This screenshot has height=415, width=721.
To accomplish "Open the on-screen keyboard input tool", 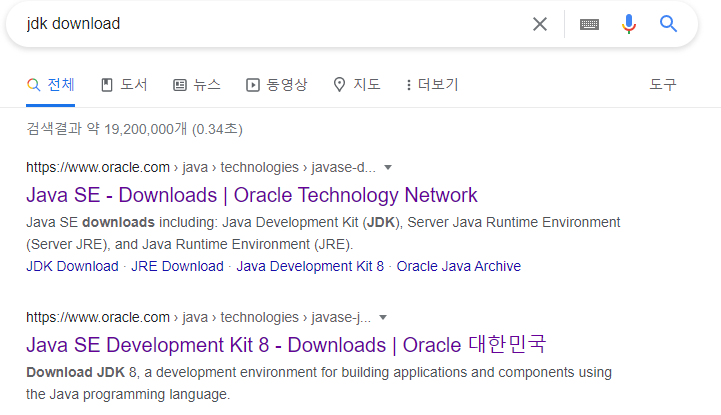I will [x=589, y=24].
